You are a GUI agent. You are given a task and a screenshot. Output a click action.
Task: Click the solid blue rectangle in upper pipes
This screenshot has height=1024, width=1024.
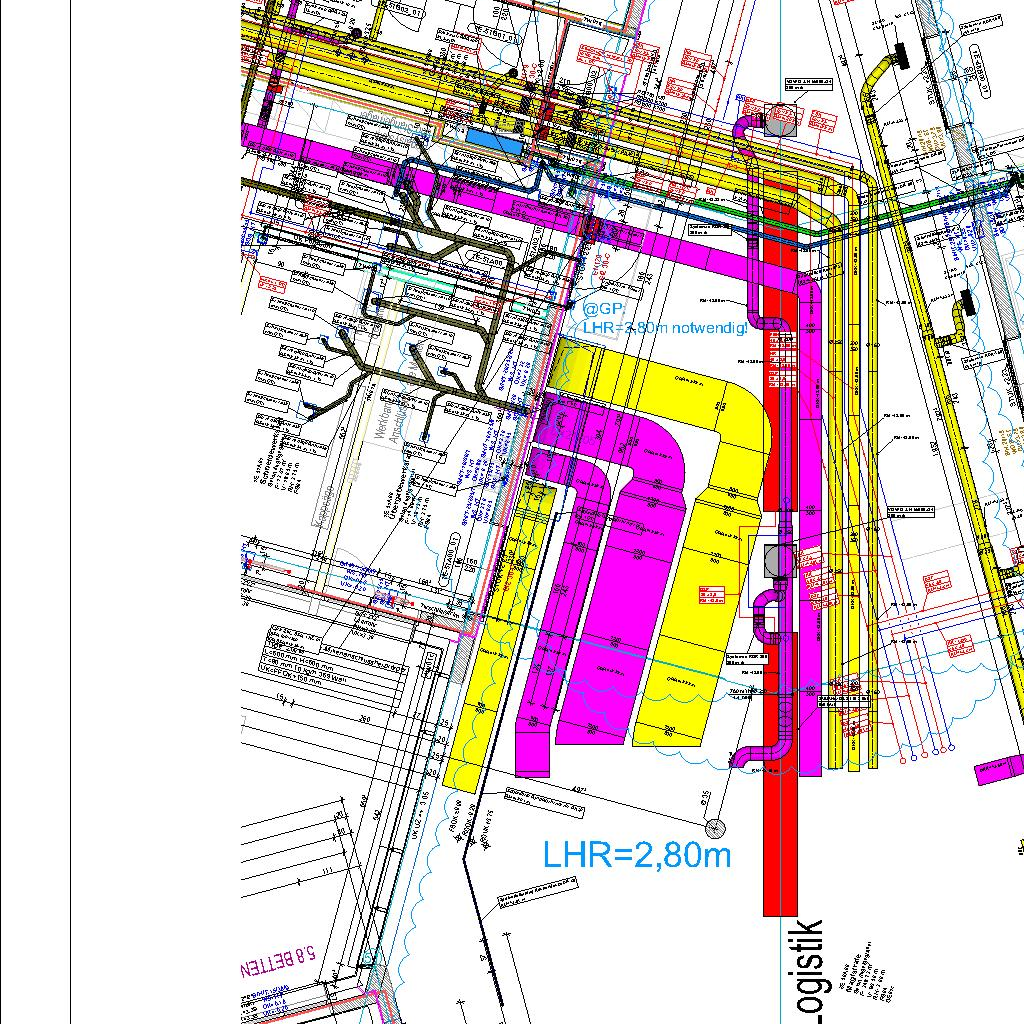click(495, 142)
